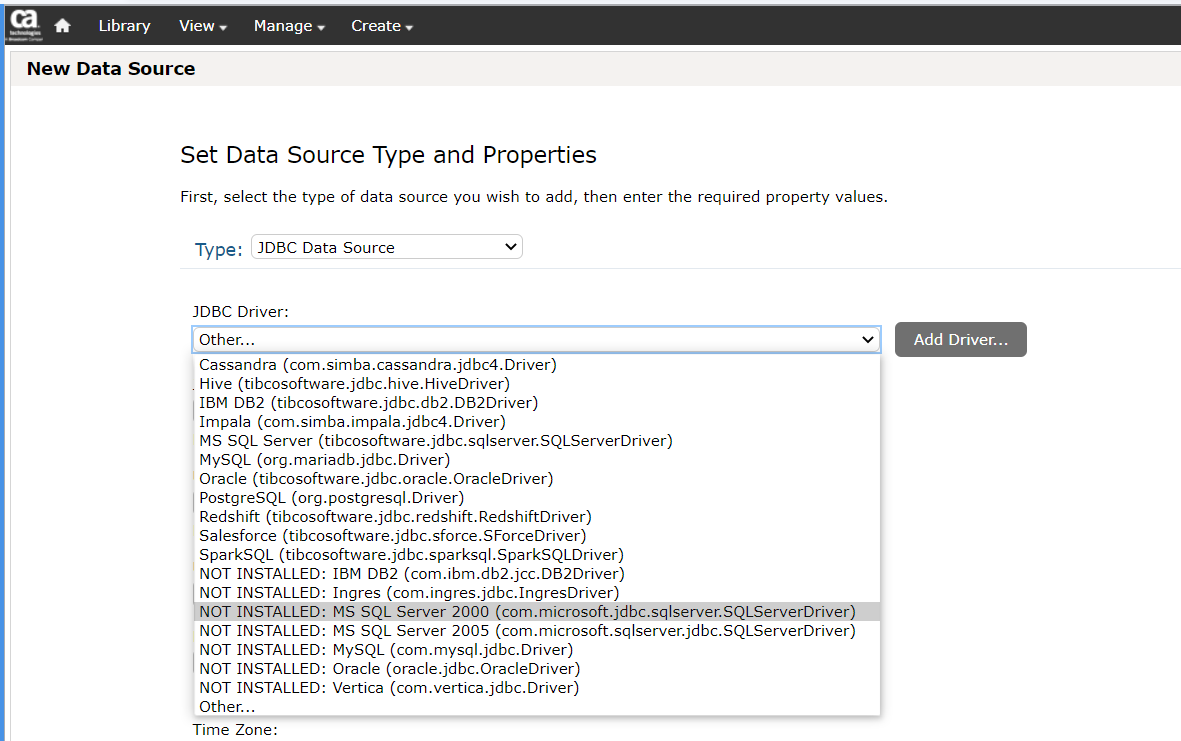Select Cassandra driver from the list

(x=377, y=365)
